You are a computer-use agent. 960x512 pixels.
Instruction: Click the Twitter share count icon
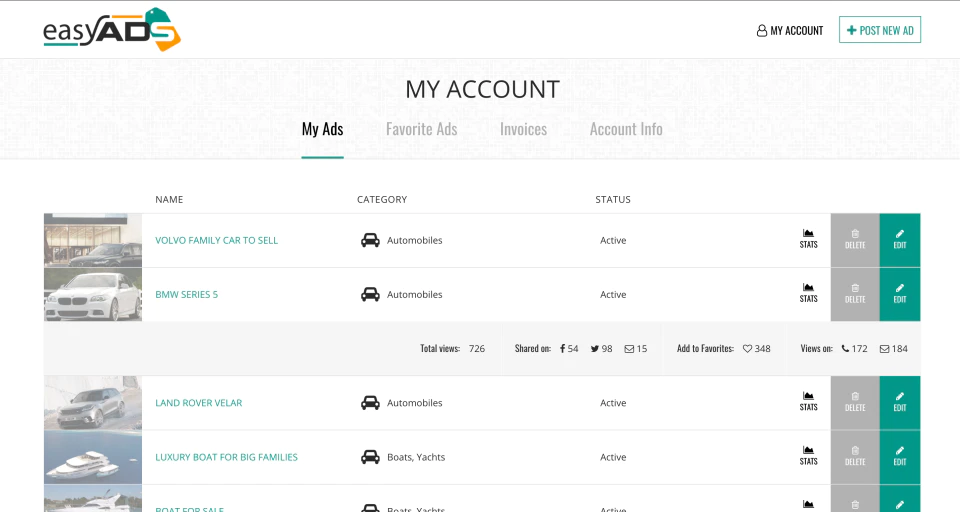tap(594, 349)
